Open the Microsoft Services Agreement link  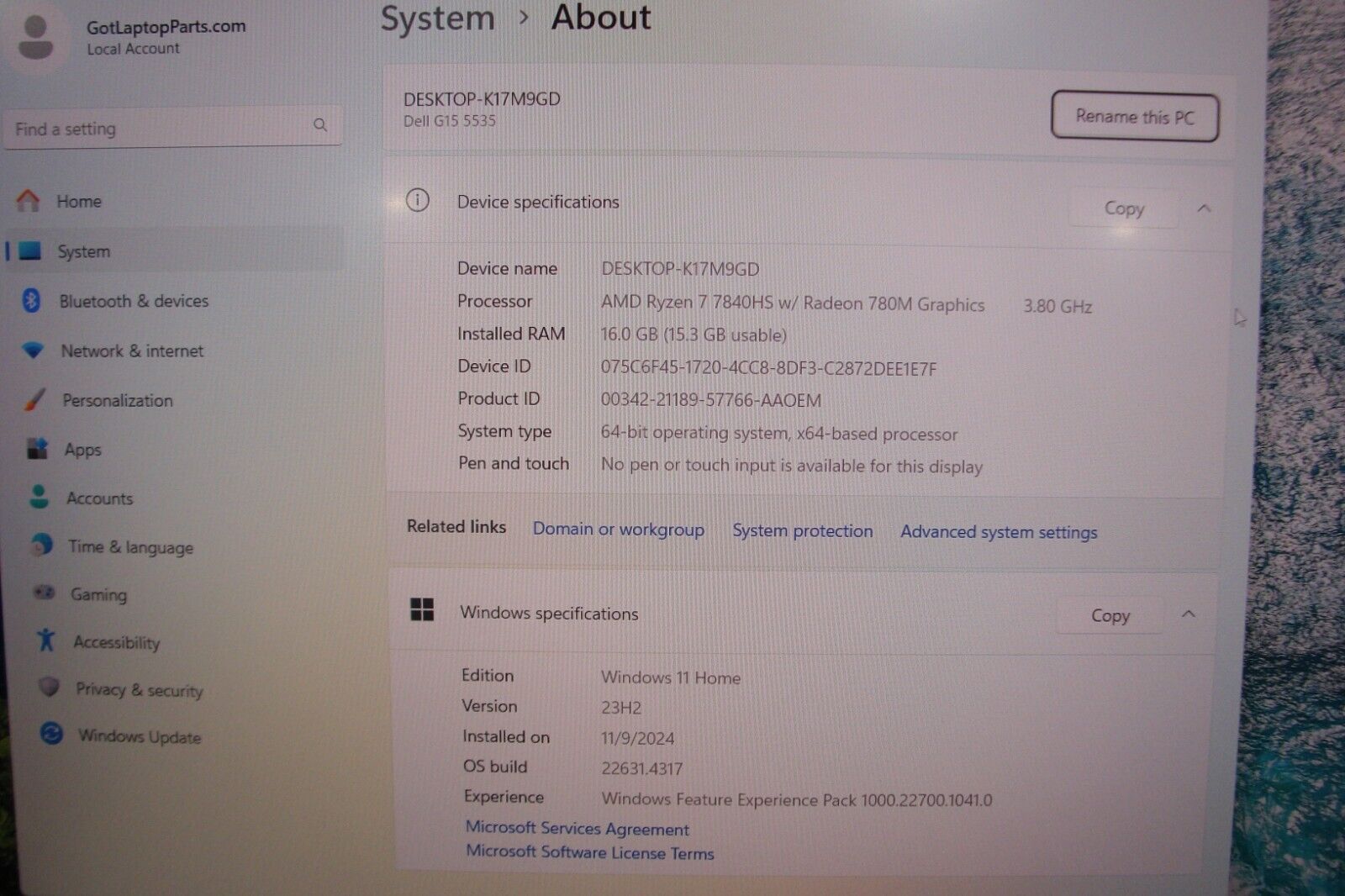[x=578, y=828]
